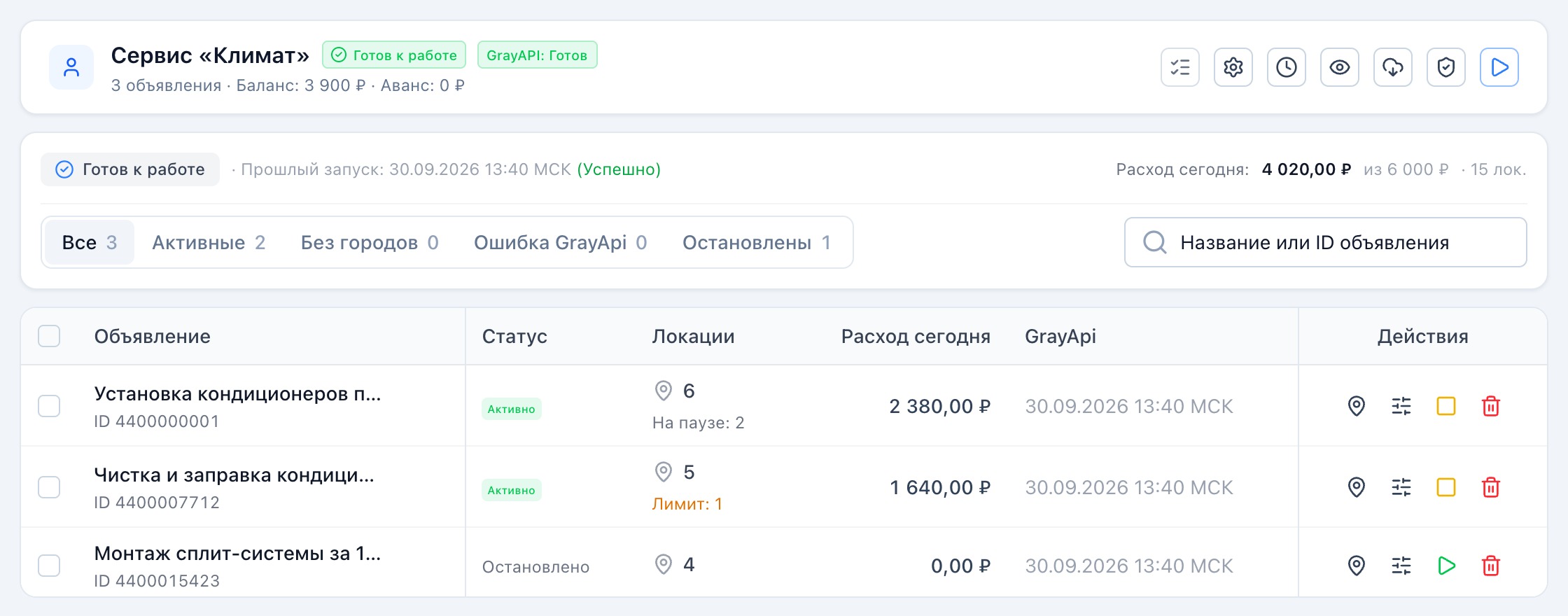Focus the Название или ID объявления search field
The height and width of the screenshot is (616, 1568).
point(1325,242)
